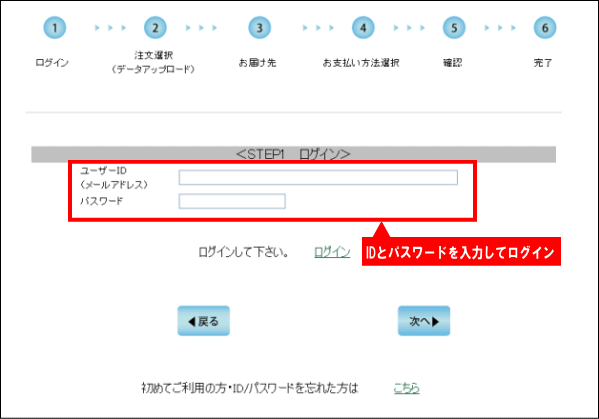The height and width of the screenshot is (419, 599).
Task: Click step 3 delivery address circle
Action: tap(259, 28)
